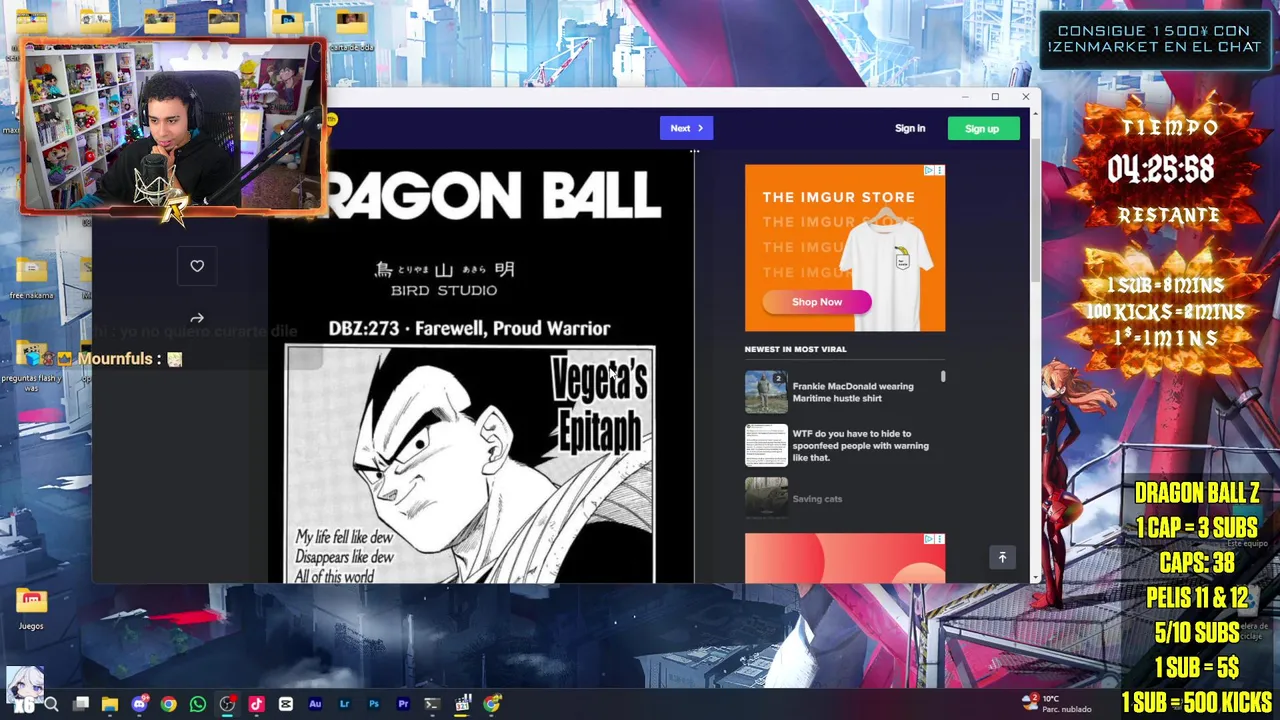The height and width of the screenshot is (720, 1280).
Task: Open Task View on the taskbar
Action: (x=81, y=704)
